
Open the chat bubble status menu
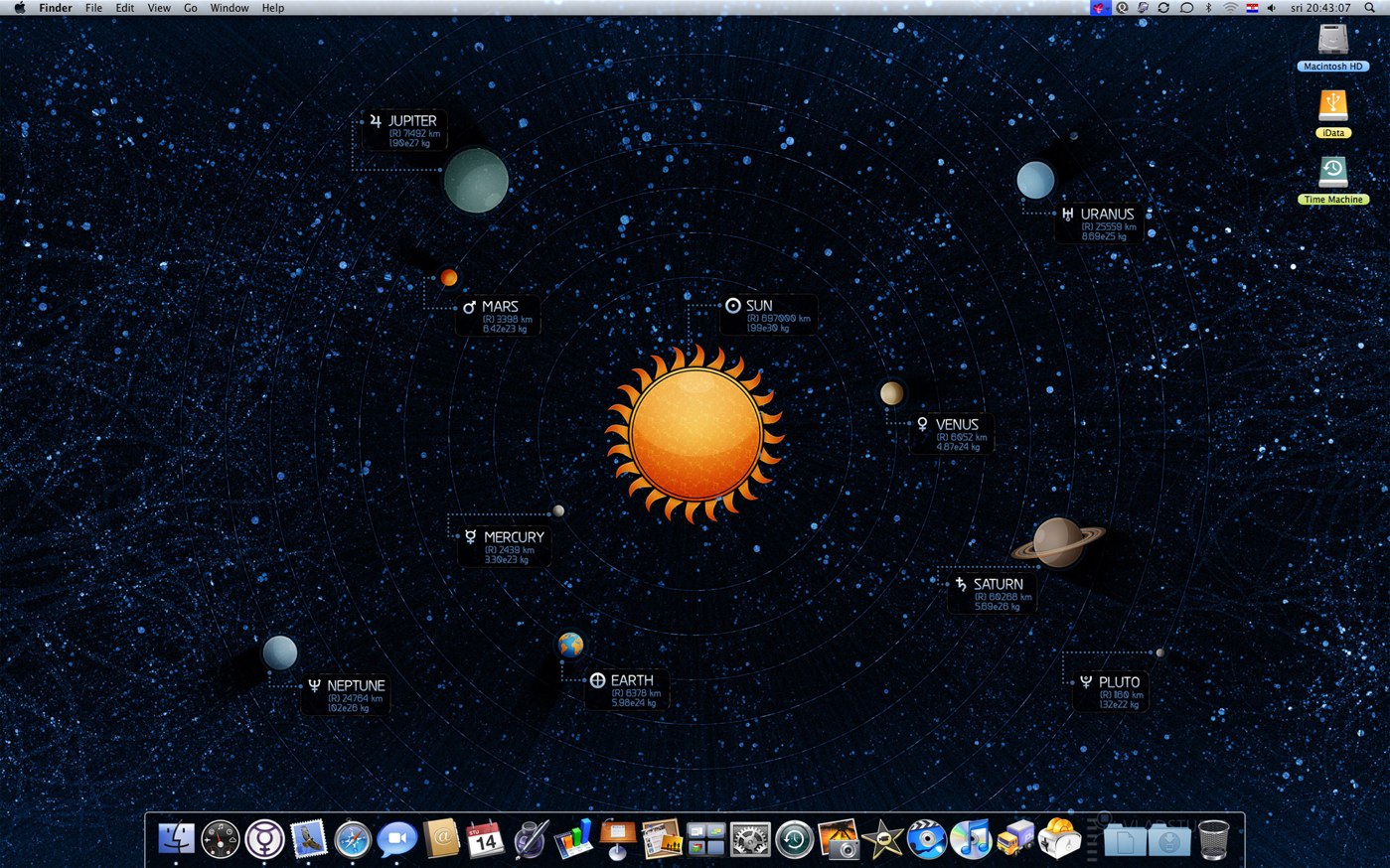1186,8
